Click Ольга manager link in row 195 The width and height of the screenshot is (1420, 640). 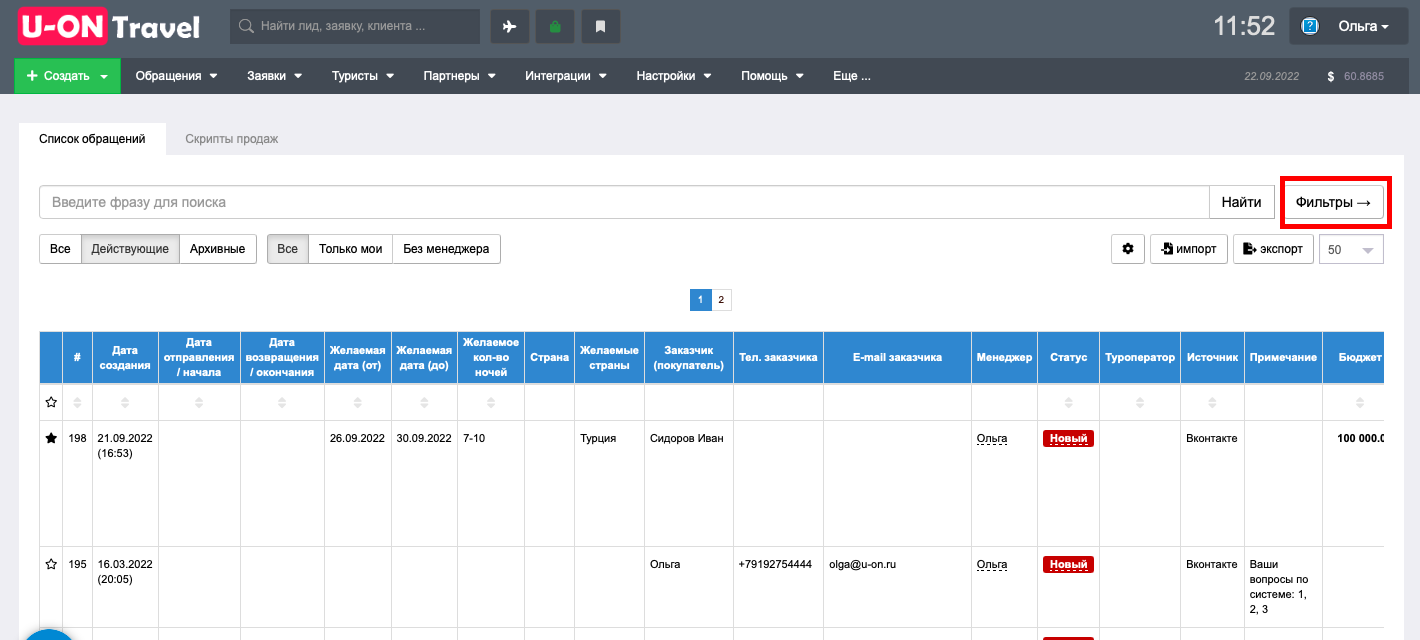coord(992,564)
